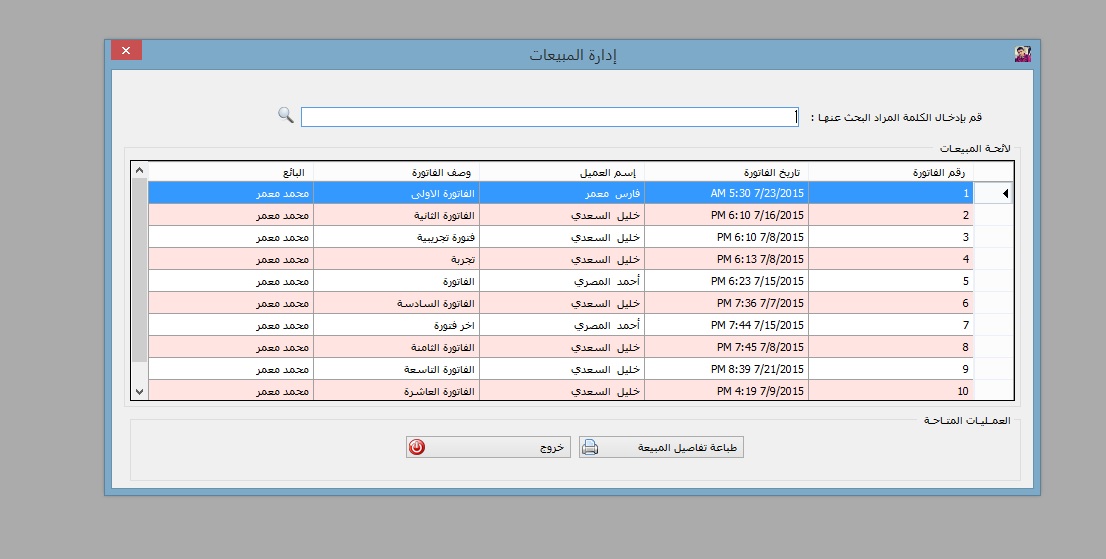Click the magnifying glass search icon
Viewport: 1106px width, 559px height.
(x=285, y=115)
